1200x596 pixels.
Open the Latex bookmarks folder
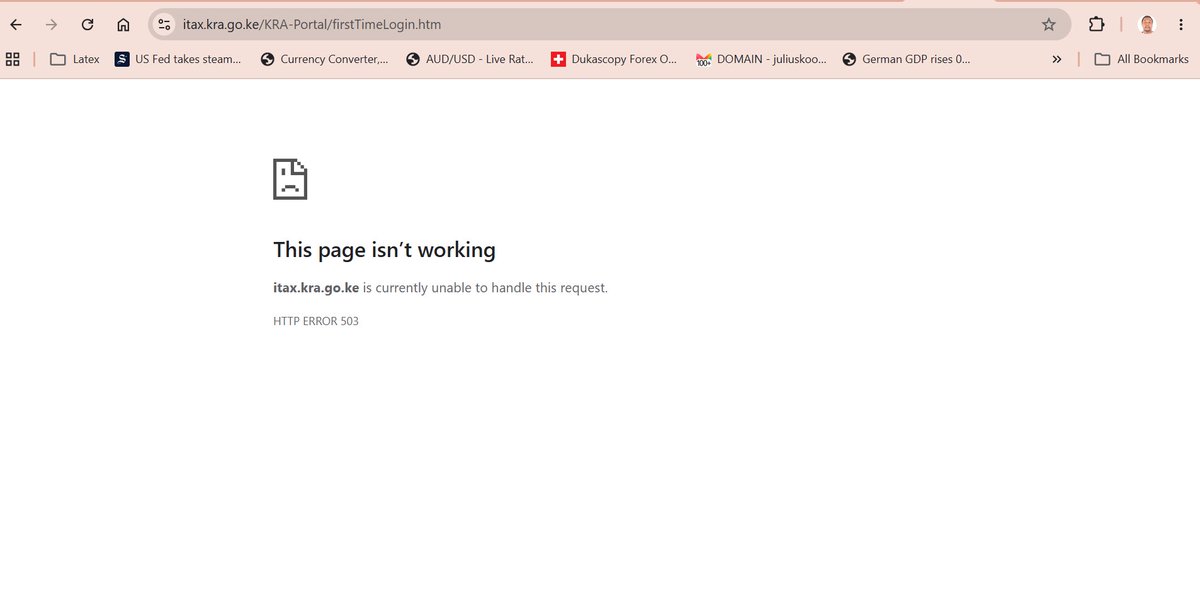click(75, 59)
